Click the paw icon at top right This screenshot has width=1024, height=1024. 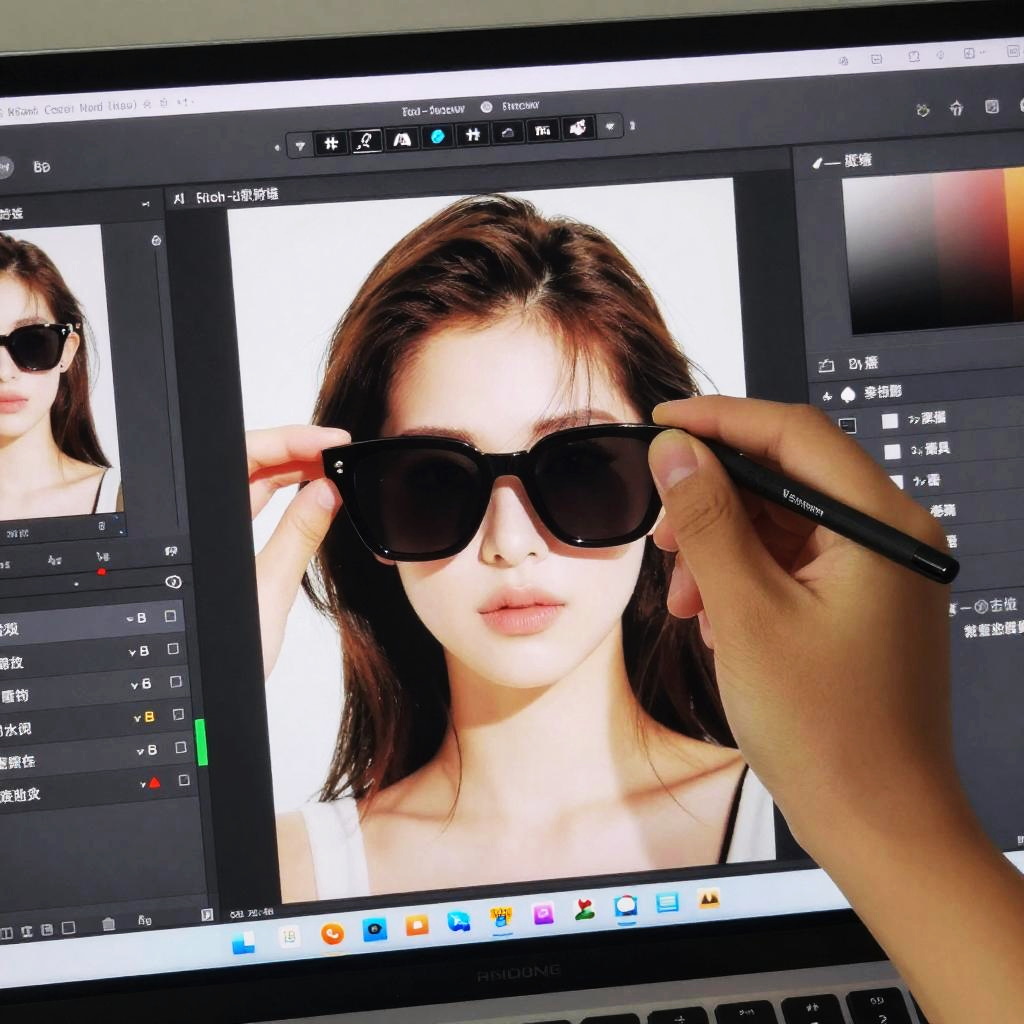[x=923, y=109]
